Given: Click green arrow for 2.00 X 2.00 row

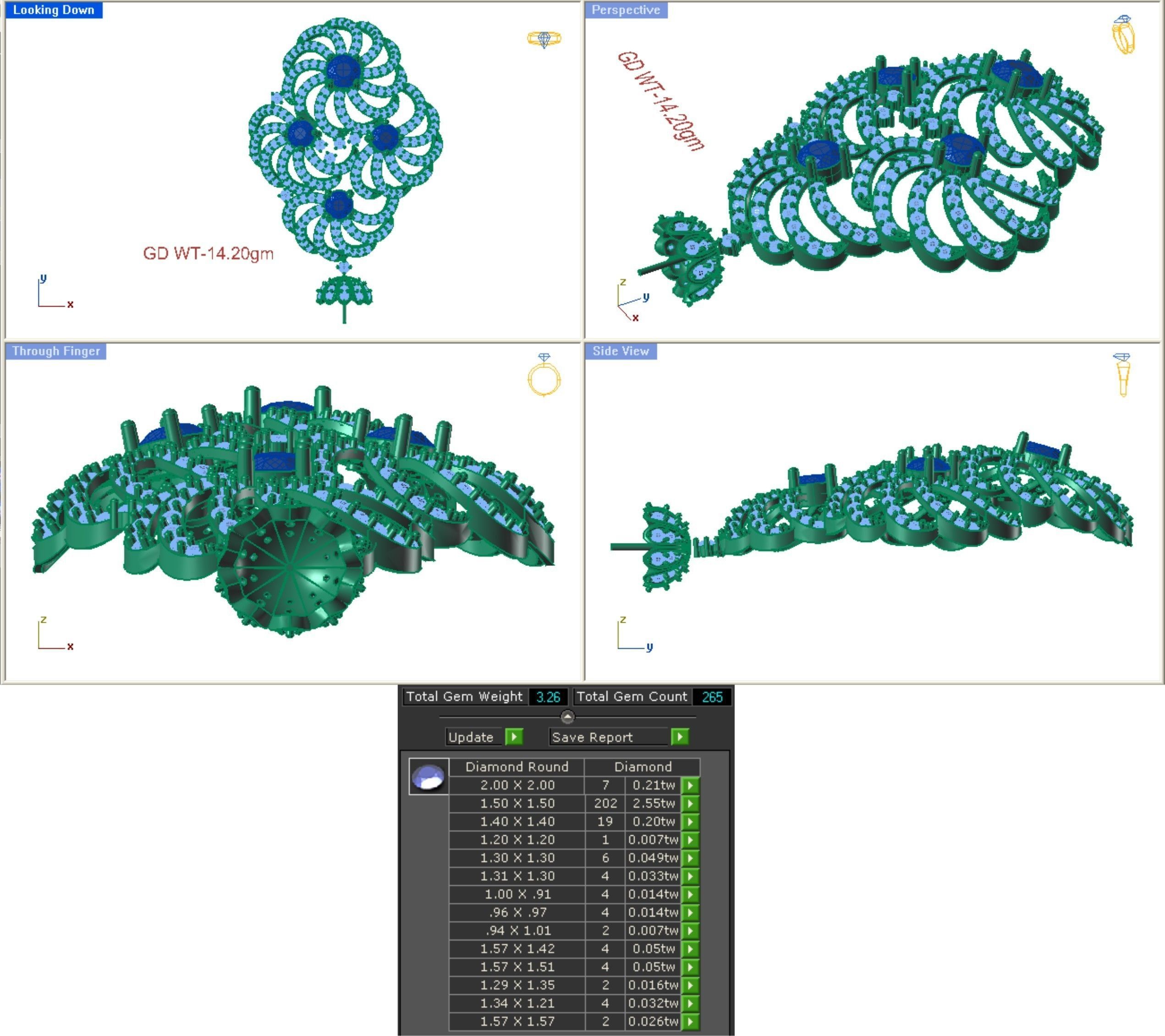Looking at the screenshot, I should tap(690, 785).
